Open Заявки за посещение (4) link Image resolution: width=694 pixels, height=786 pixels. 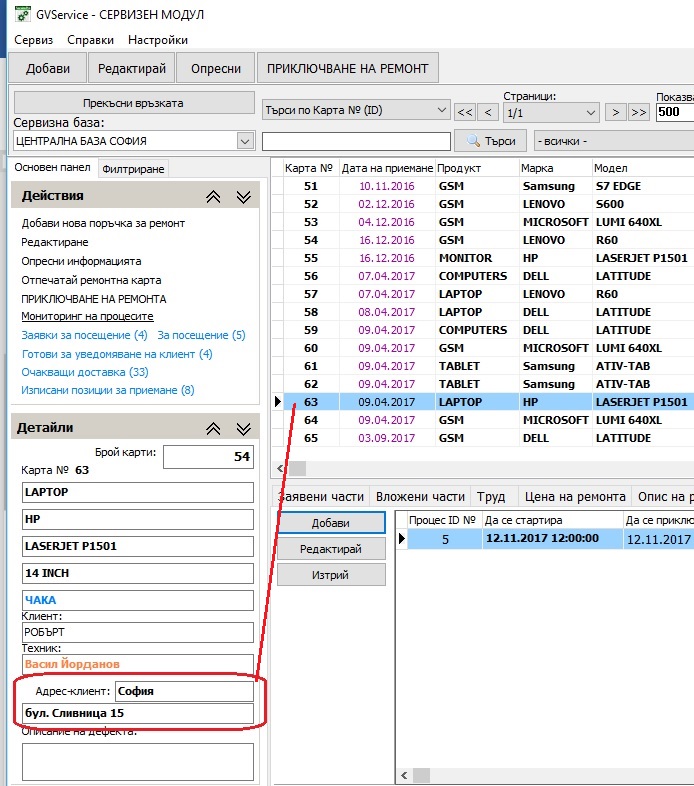coord(84,335)
